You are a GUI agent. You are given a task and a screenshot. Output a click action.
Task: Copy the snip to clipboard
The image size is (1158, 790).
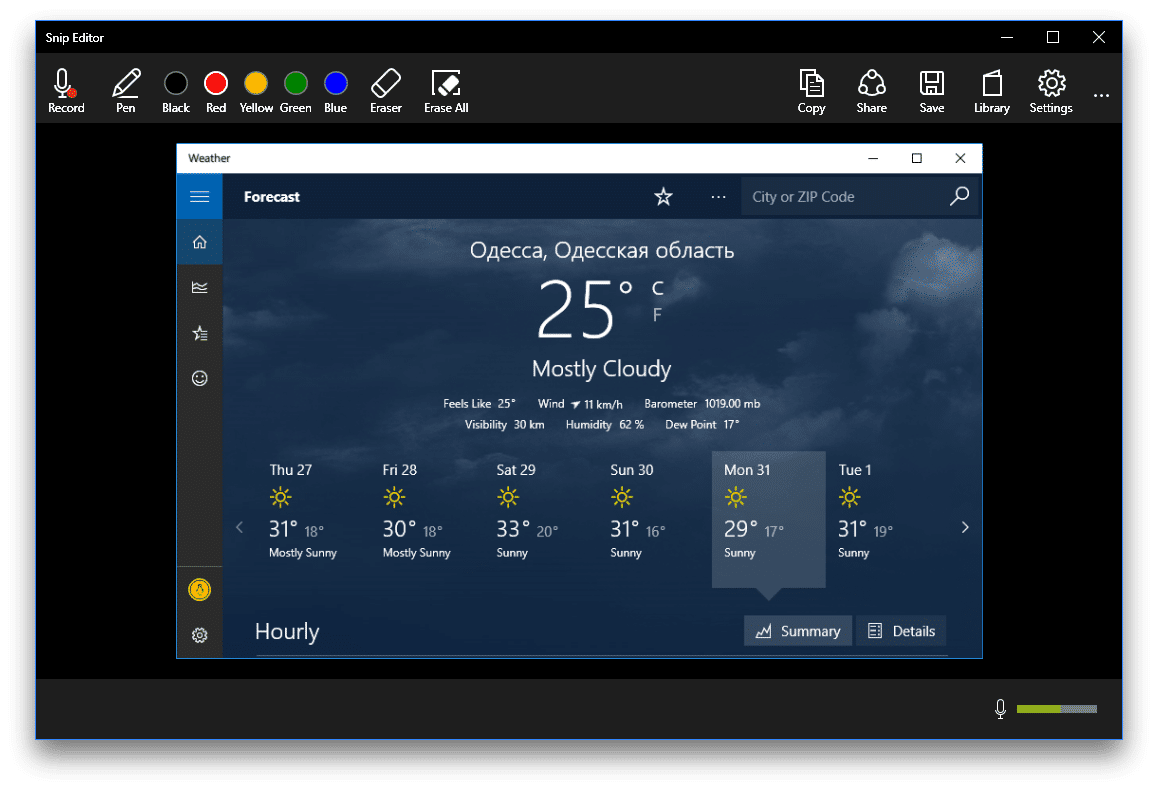811,91
